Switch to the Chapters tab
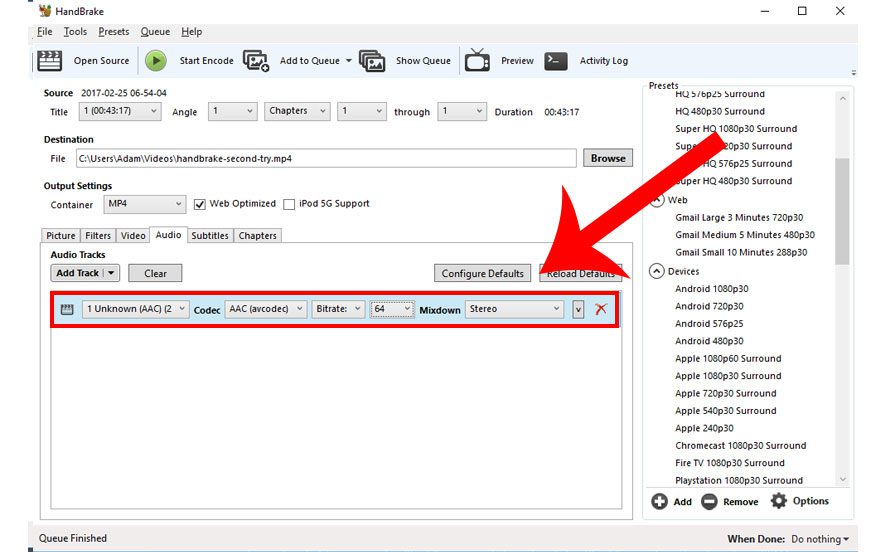The width and height of the screenshot is (880, 552). pyautogui.click(x=258, y=236)
